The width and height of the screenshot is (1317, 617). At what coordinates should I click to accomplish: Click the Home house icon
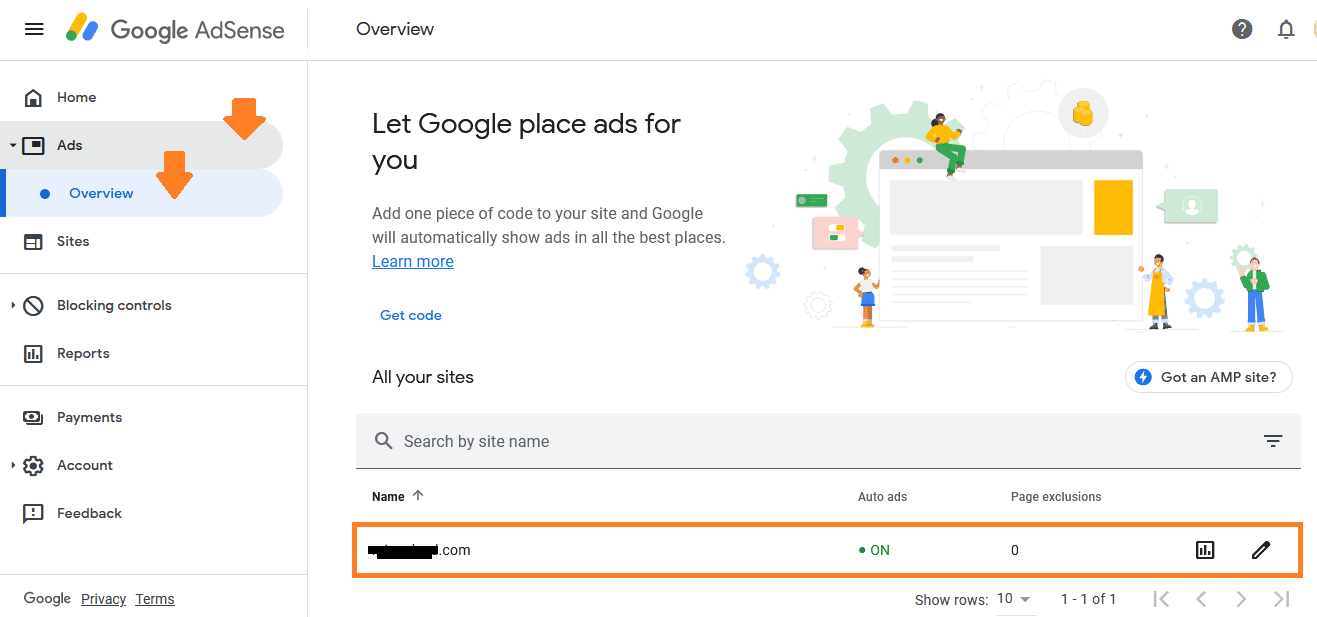tap(33, 97)
